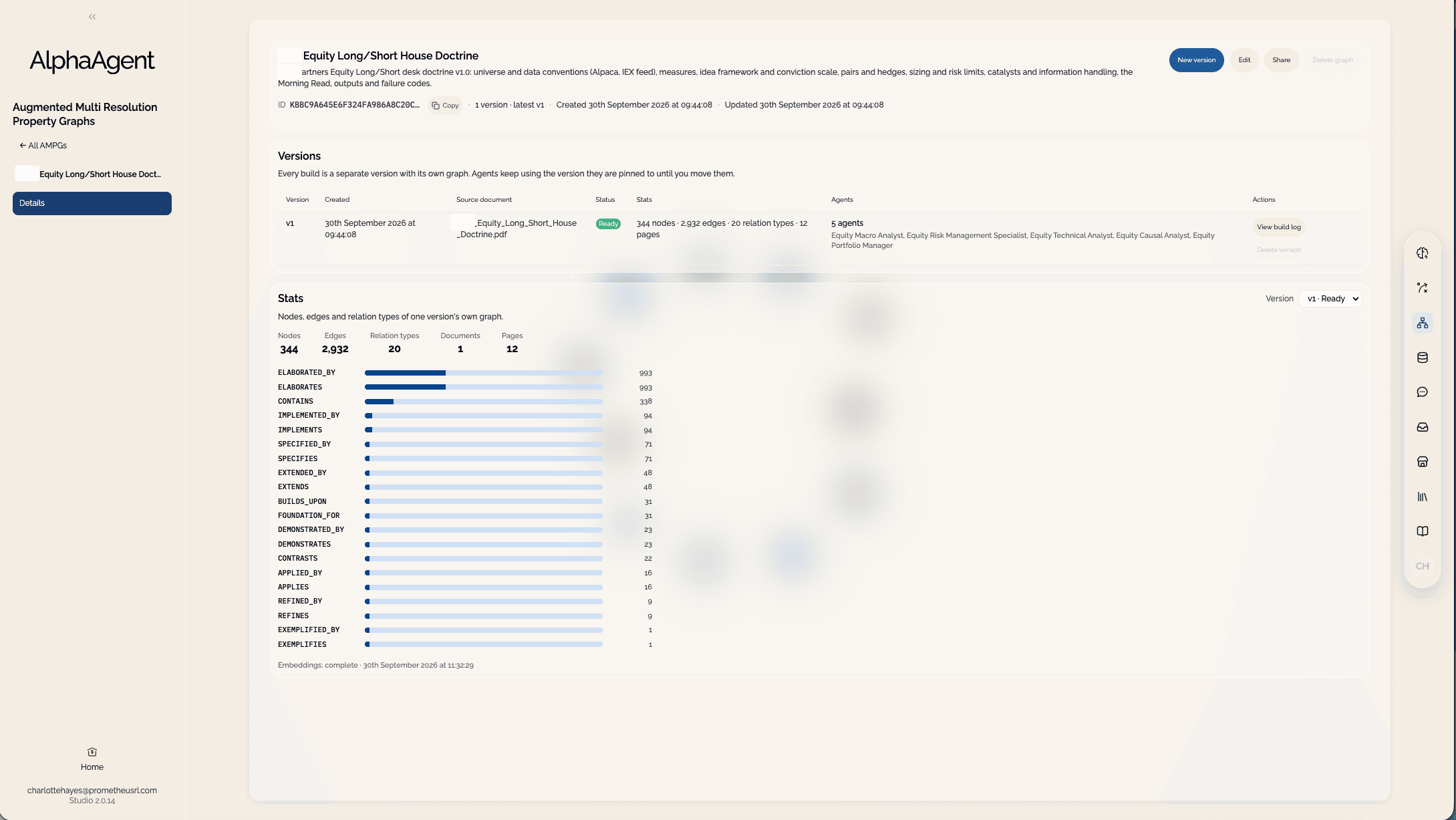The height and width of the screenshot is (820, 1456).
Task: Create a New version
Action: click(x=1196, y=60)
